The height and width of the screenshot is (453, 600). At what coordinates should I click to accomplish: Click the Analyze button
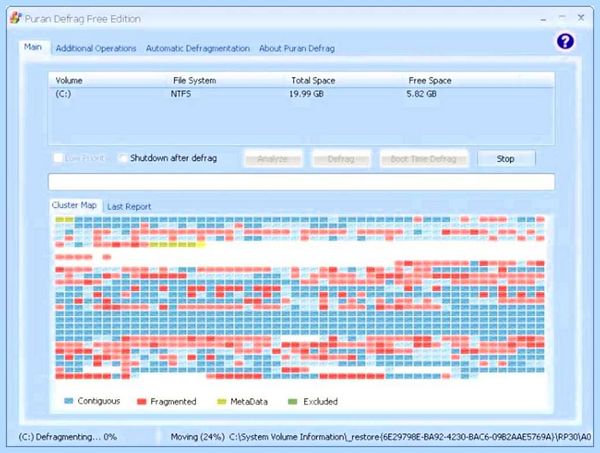[x=273, y=159]
